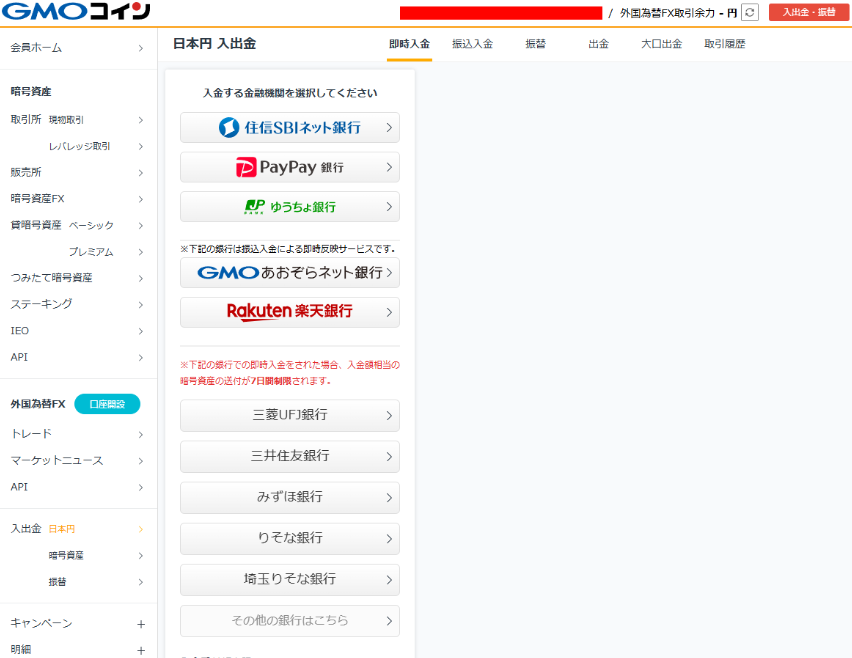Click the PayPay red P logo icon
Screen dimensions: 852x658
246,167
